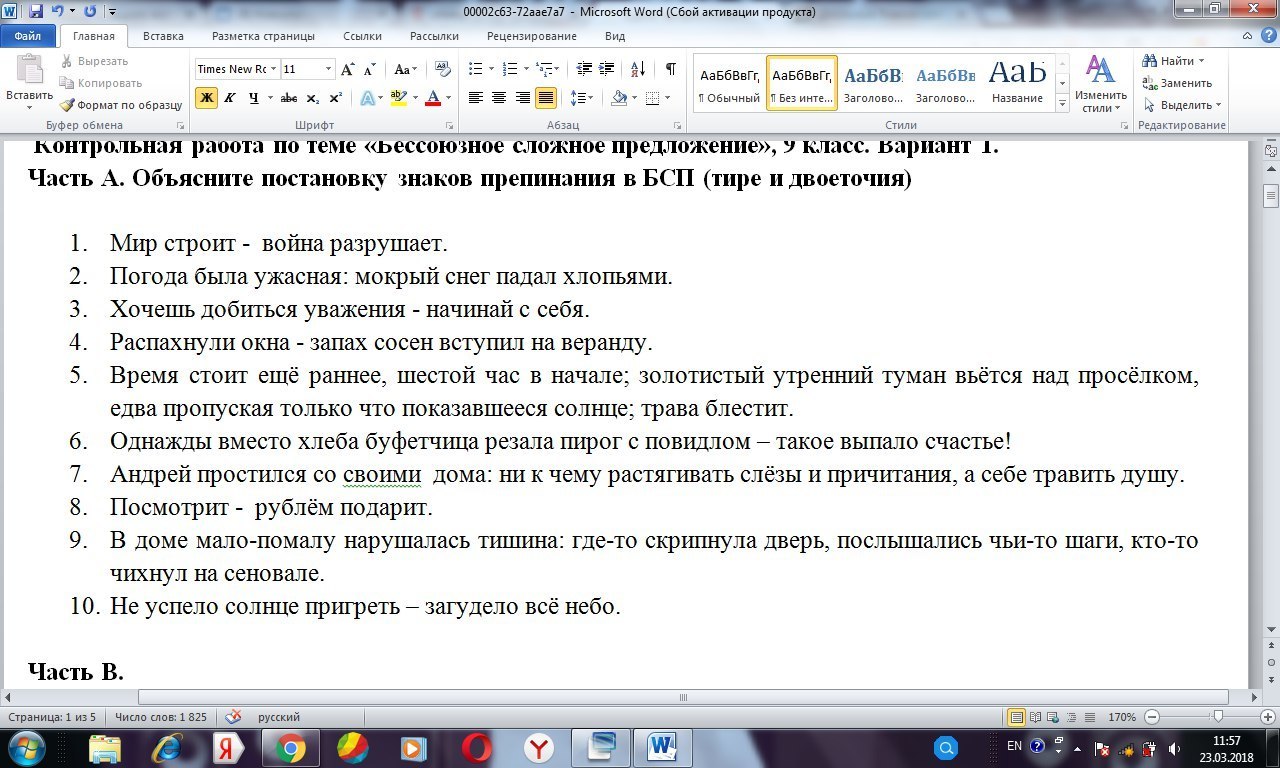
Task: Open the Windows Start menu
Action: point(25,747)
